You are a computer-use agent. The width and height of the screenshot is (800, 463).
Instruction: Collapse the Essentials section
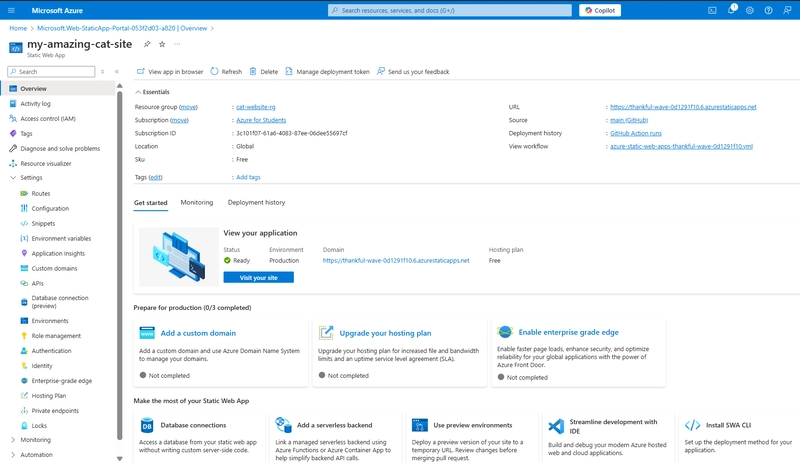pyautogui.click(x=152, y=92)
